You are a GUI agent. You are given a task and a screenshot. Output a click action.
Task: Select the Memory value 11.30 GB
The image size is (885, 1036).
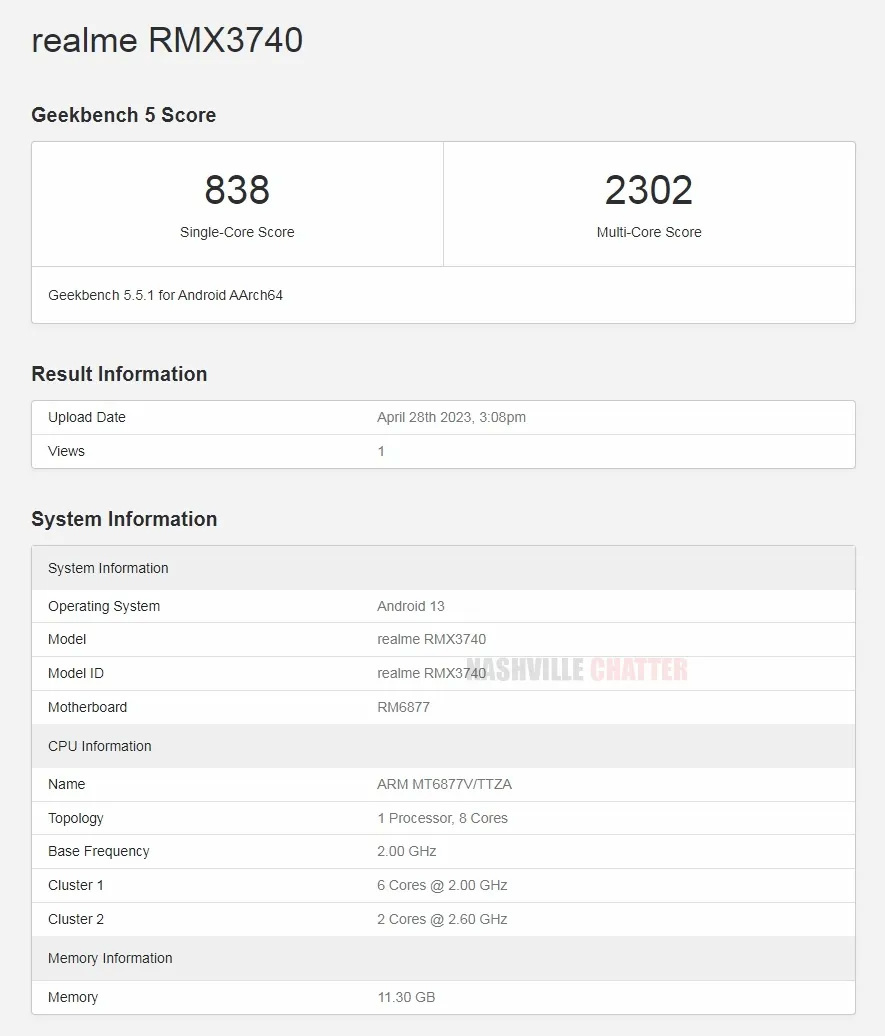click(x=406, y=997)
